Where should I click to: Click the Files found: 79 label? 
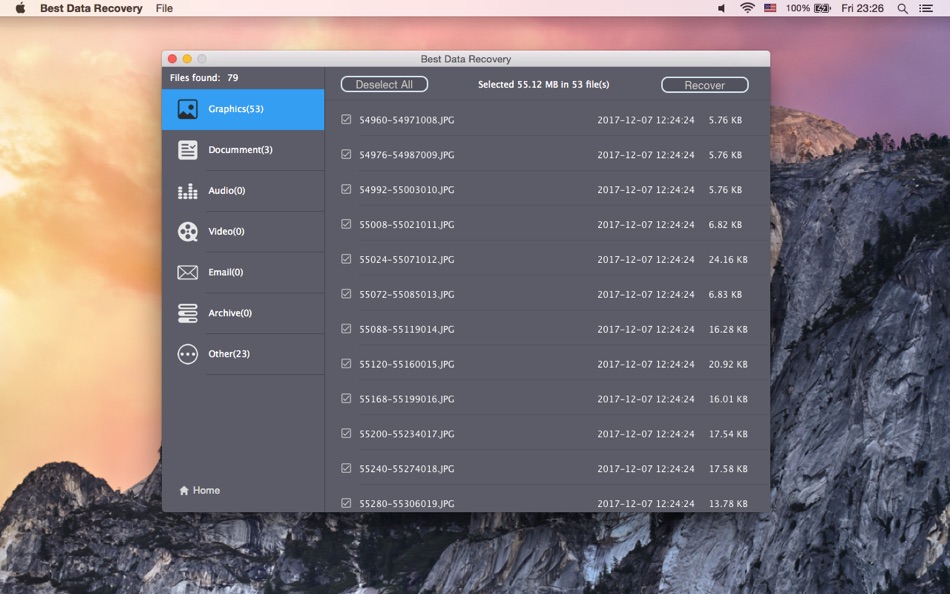[204, 78]
